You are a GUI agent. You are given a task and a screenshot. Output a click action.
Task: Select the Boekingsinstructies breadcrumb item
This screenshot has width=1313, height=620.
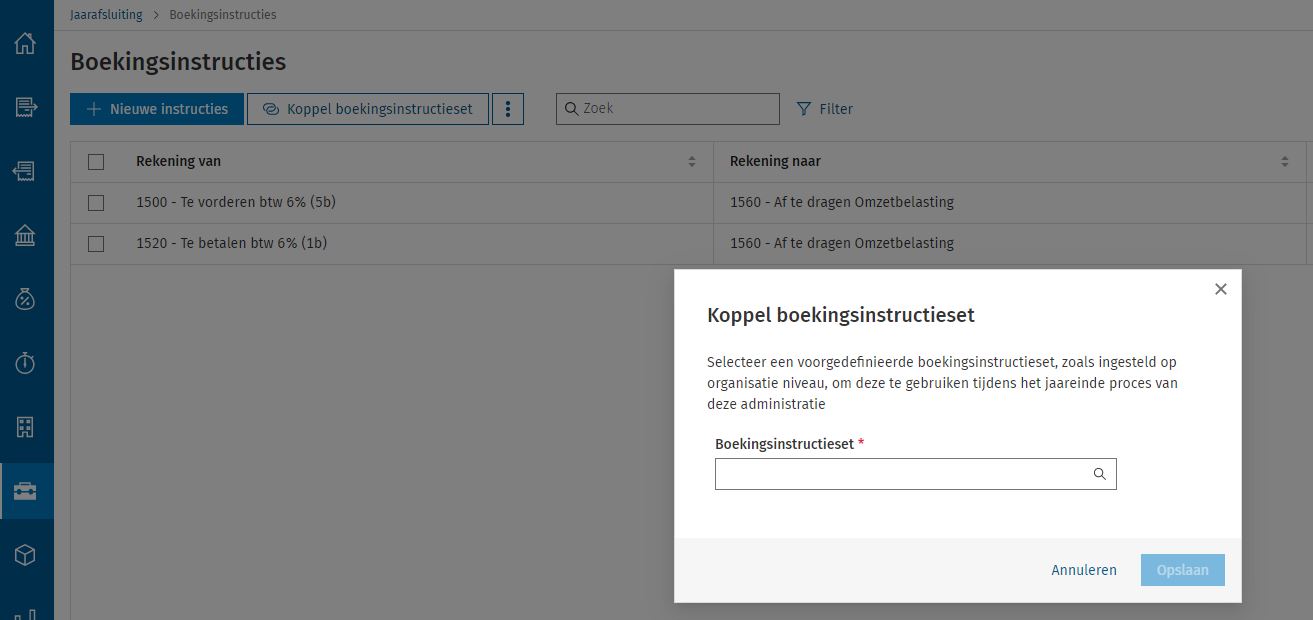point(222,14)
